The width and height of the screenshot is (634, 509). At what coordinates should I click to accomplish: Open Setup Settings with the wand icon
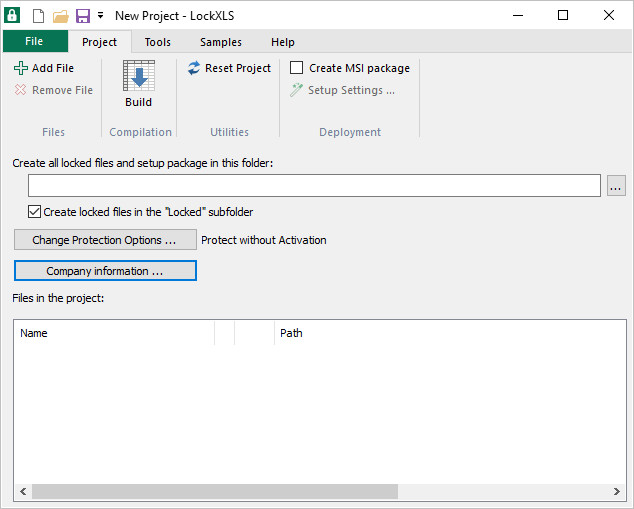pos(342,90)
